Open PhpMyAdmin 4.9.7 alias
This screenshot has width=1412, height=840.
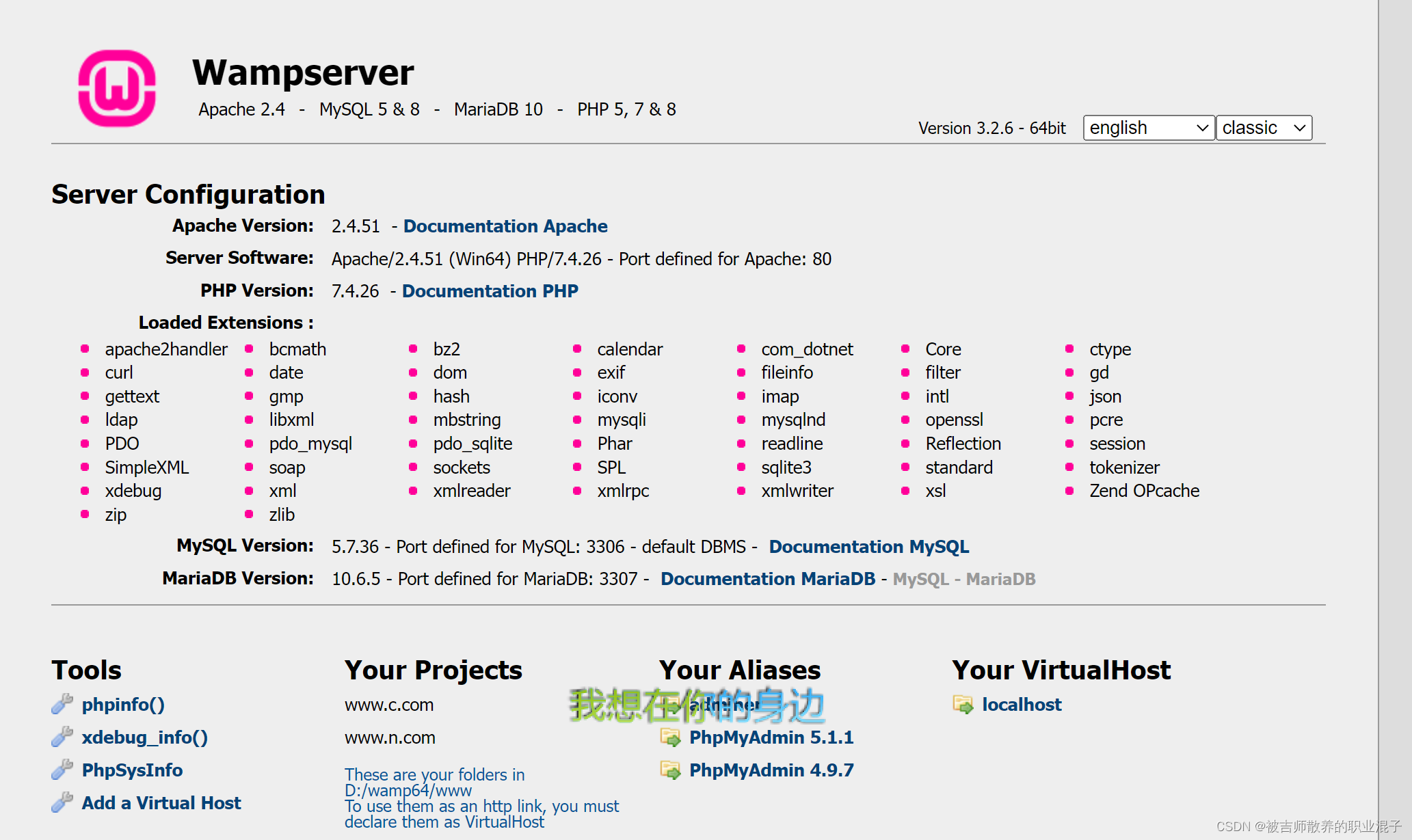click(x=771, y=770)
